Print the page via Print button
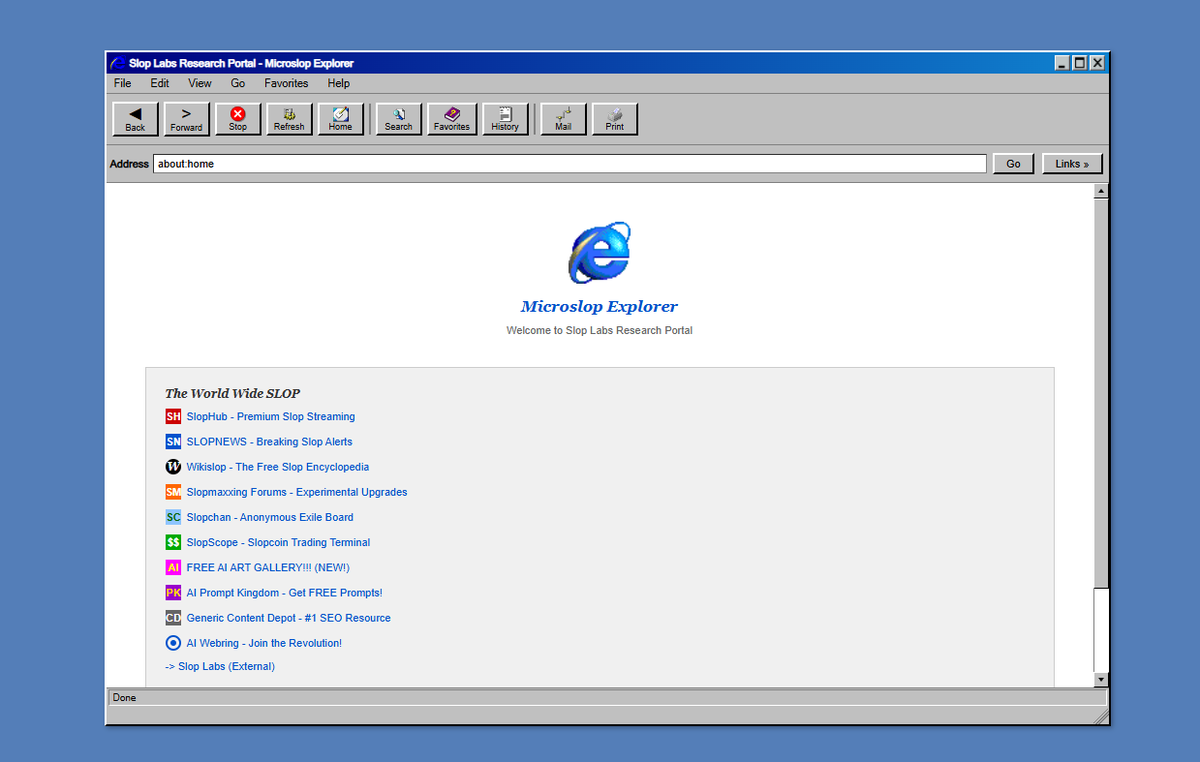 pyautogui.click(x=615, y=119)
